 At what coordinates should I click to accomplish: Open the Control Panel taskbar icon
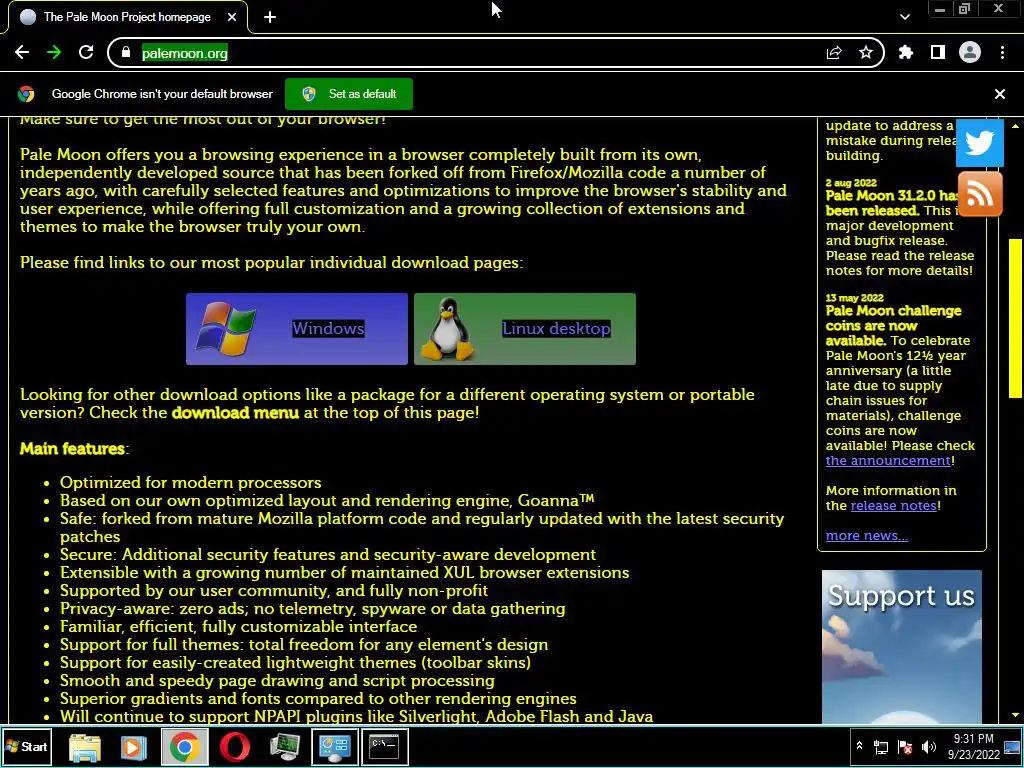tap(334, 747)
